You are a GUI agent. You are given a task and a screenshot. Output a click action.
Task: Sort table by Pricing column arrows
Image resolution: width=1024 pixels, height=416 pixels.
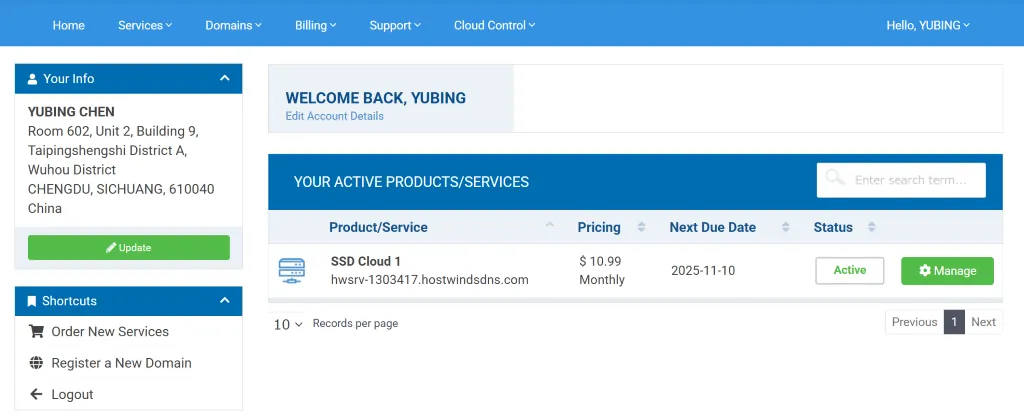[641, 227]
